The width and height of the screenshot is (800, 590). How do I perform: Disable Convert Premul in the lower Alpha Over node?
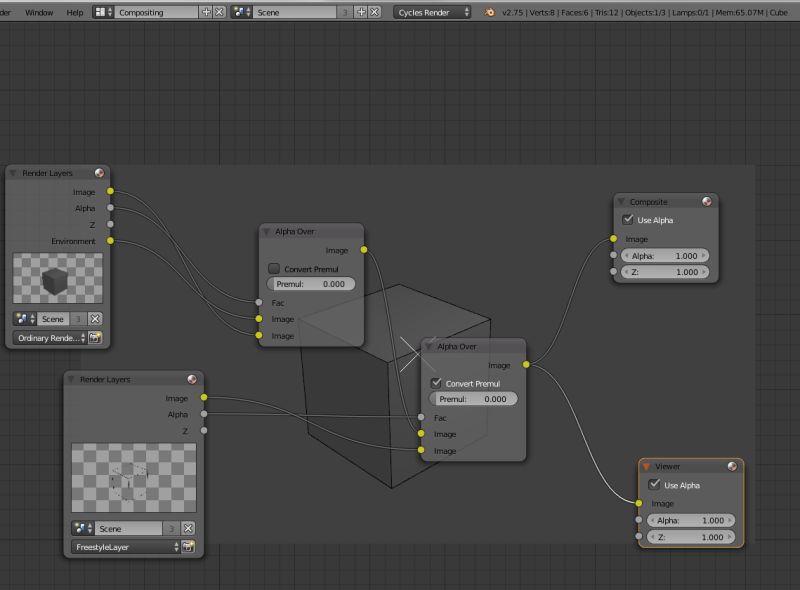click(438, 383)
